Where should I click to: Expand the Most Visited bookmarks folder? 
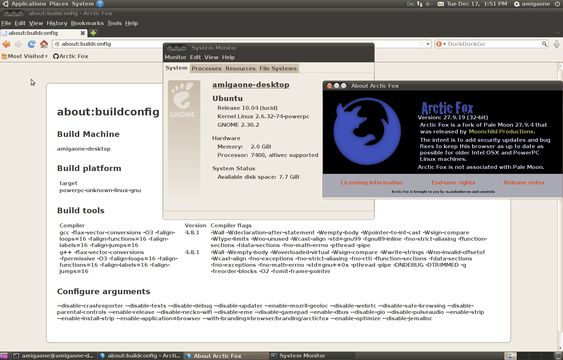pos(24,56)
